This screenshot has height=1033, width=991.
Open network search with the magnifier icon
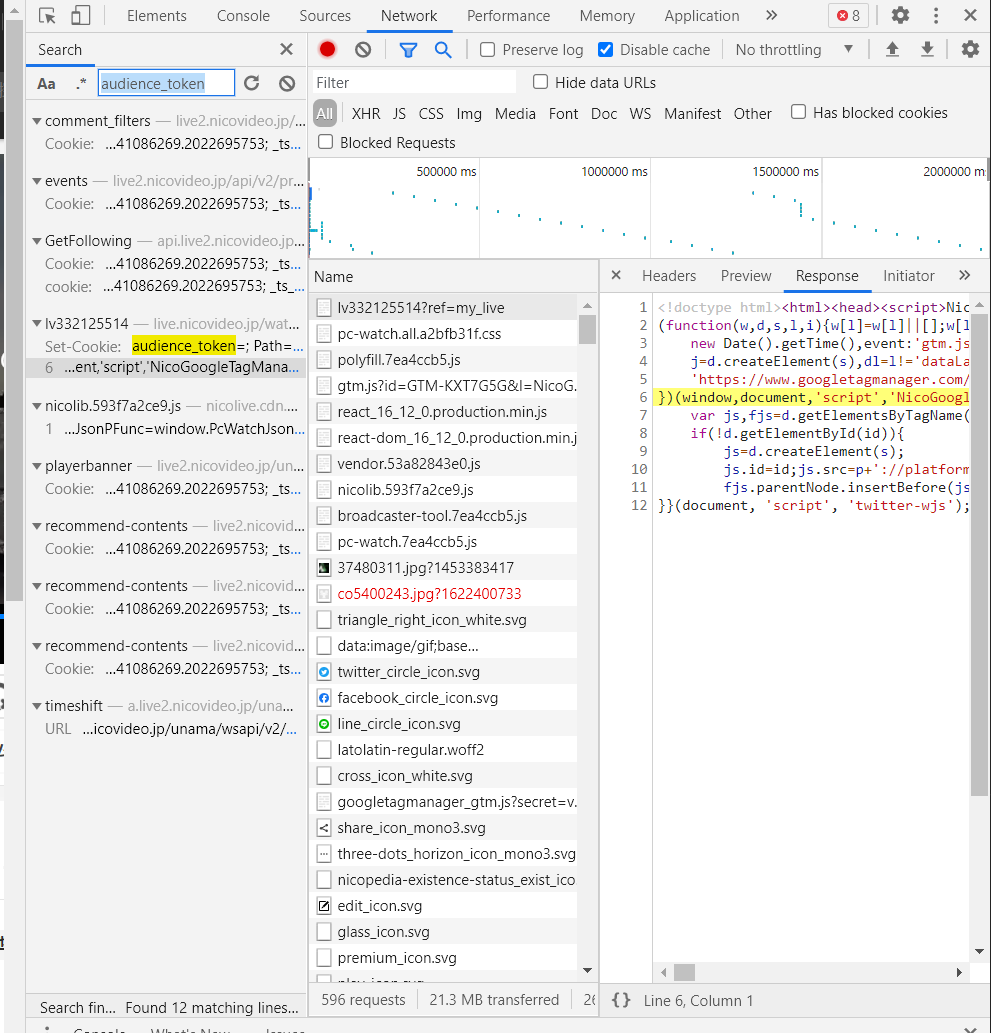(x=443, y=49)
